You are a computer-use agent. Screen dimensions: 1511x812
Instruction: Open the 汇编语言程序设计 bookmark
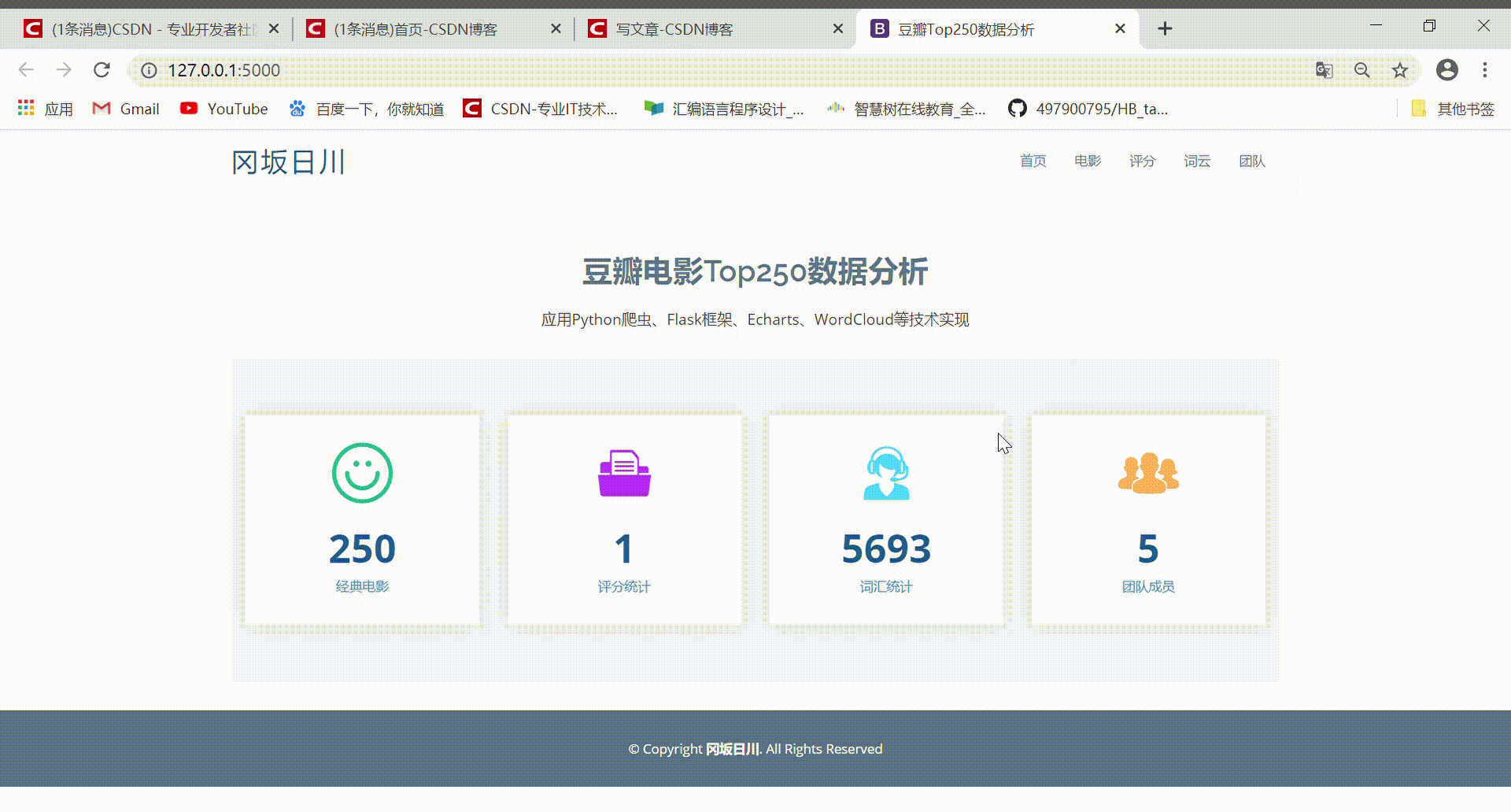[x=724, y=109]
